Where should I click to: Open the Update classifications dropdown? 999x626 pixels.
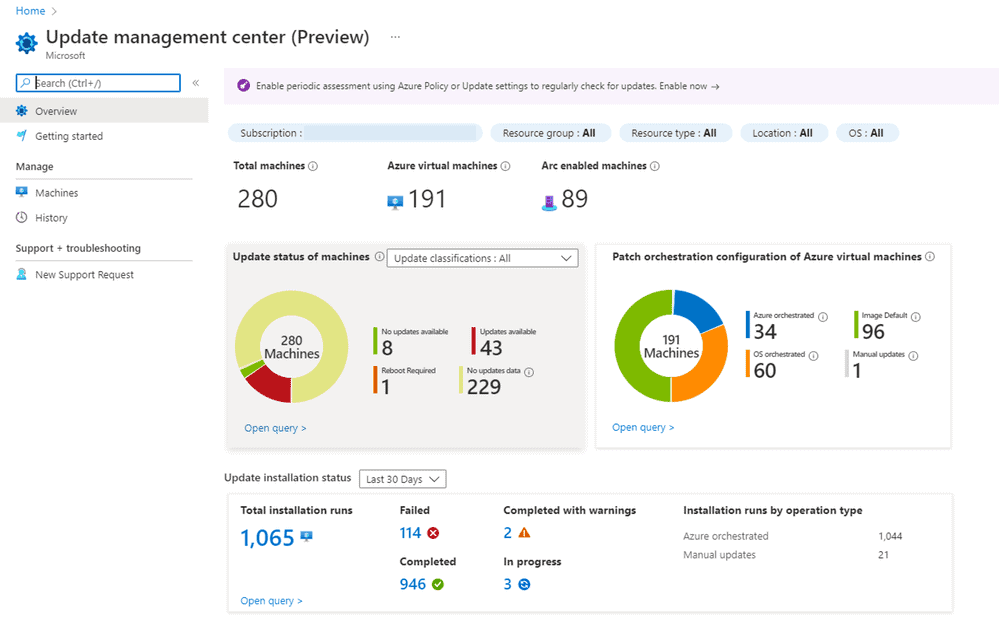pyautogui.click(x=482, y=257)
